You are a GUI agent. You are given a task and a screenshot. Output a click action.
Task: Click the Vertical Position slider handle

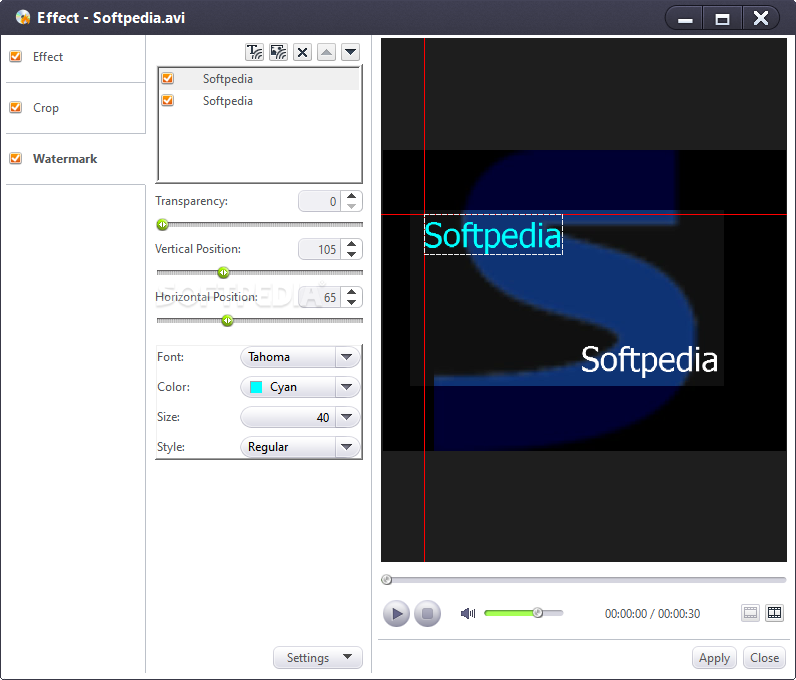[223, 273]
